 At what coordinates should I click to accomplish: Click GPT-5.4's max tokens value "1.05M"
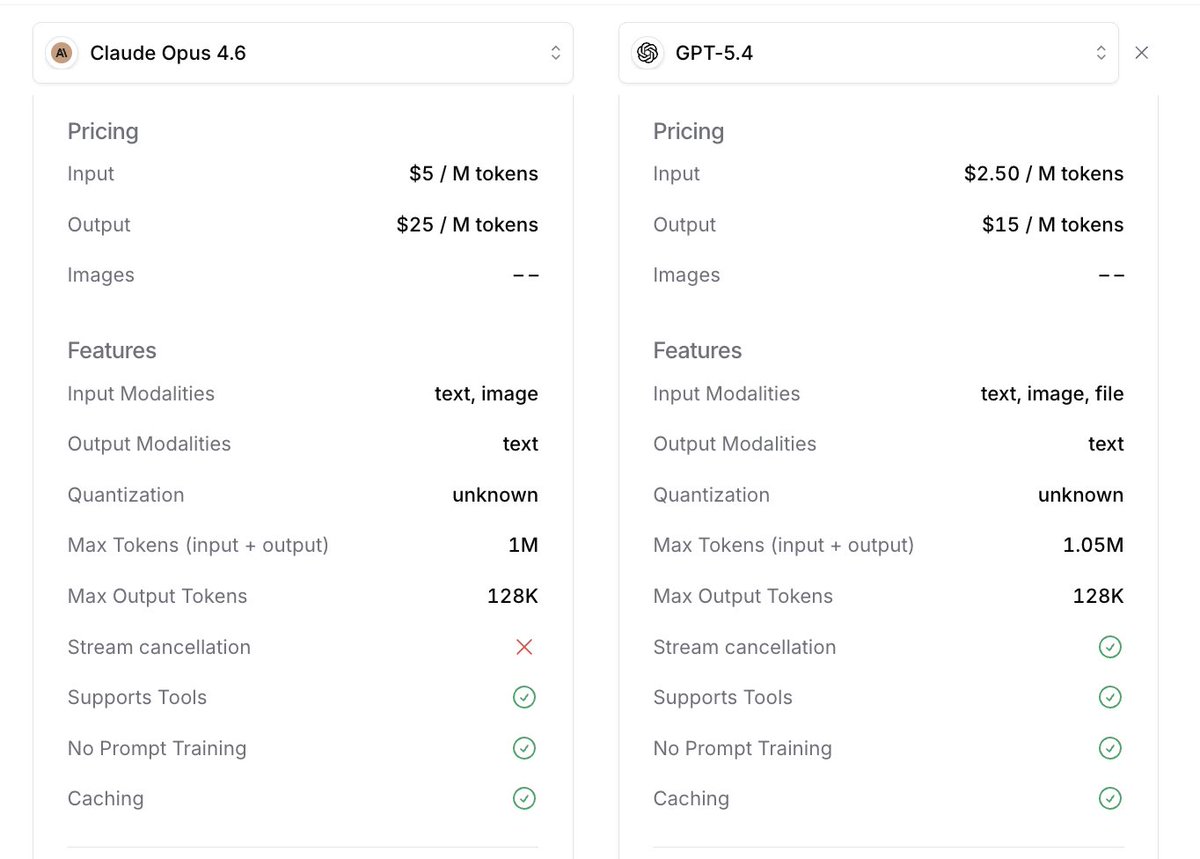[x=1093, y=545]
